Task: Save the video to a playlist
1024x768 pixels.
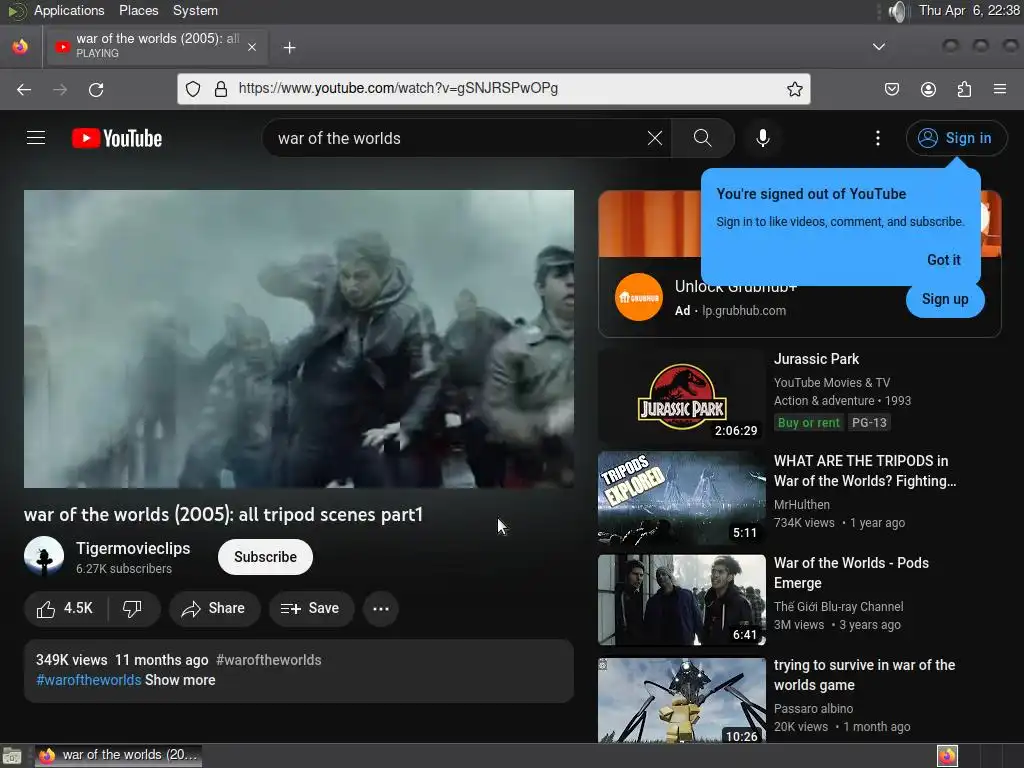Action: (x=311, y=609)
